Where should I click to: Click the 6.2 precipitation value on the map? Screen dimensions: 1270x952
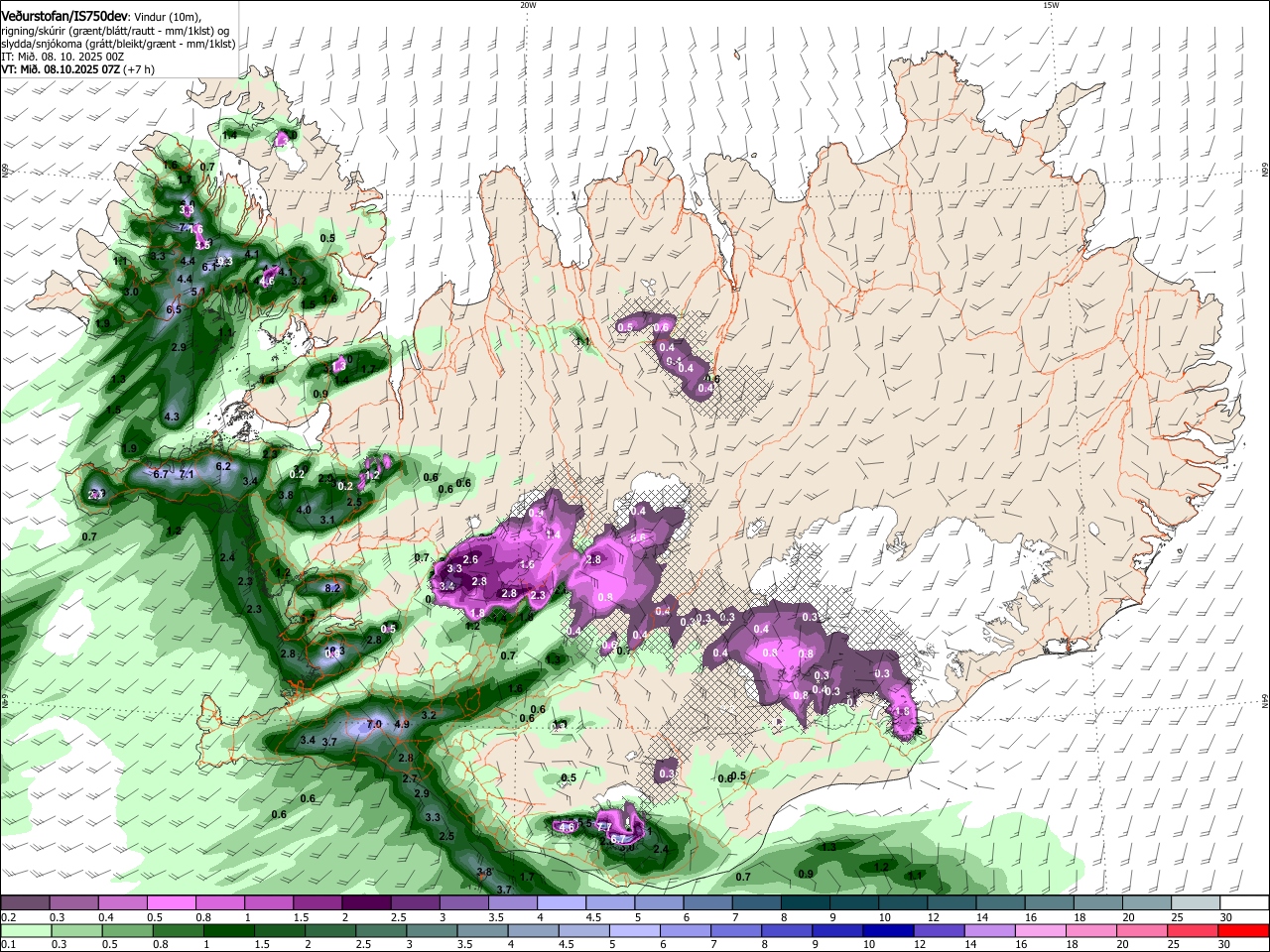pos(223,466)
